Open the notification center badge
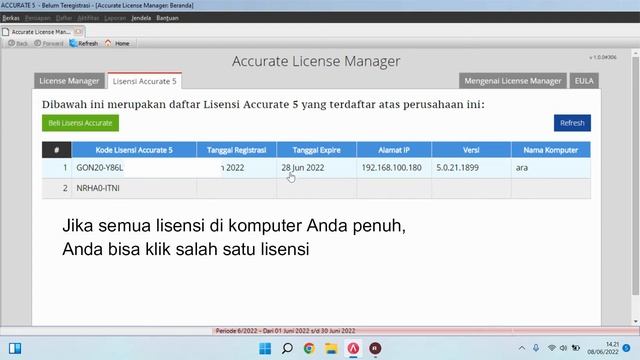 coord(627,348)
